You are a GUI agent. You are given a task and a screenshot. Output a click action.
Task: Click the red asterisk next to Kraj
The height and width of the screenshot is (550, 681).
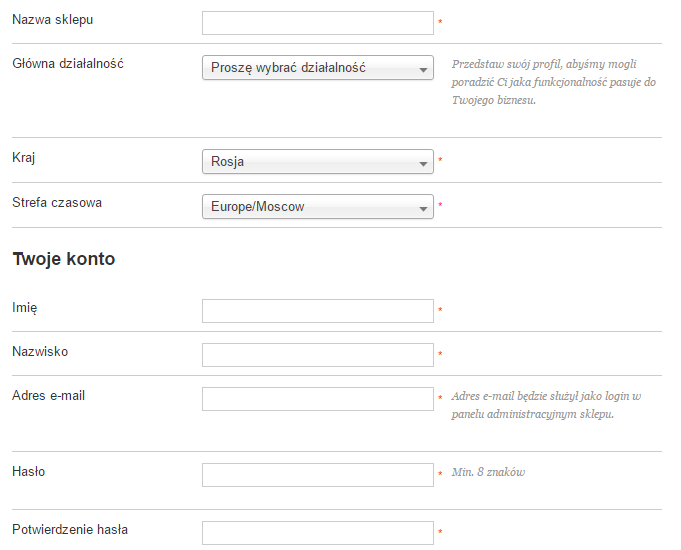point(440,159)
